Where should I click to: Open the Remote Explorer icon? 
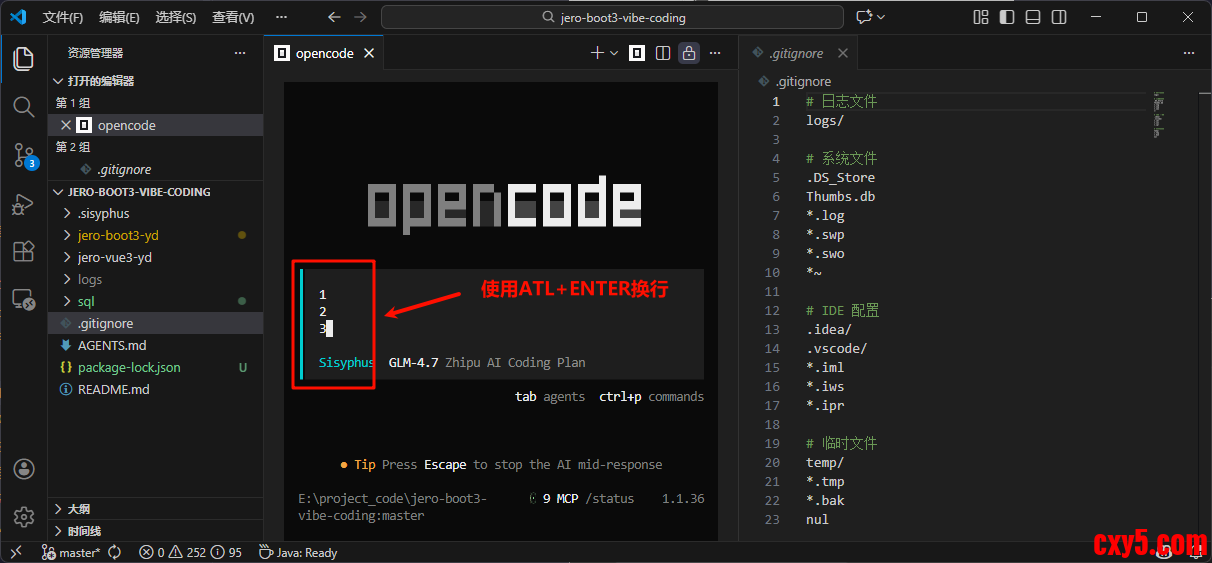pos(24,299)
